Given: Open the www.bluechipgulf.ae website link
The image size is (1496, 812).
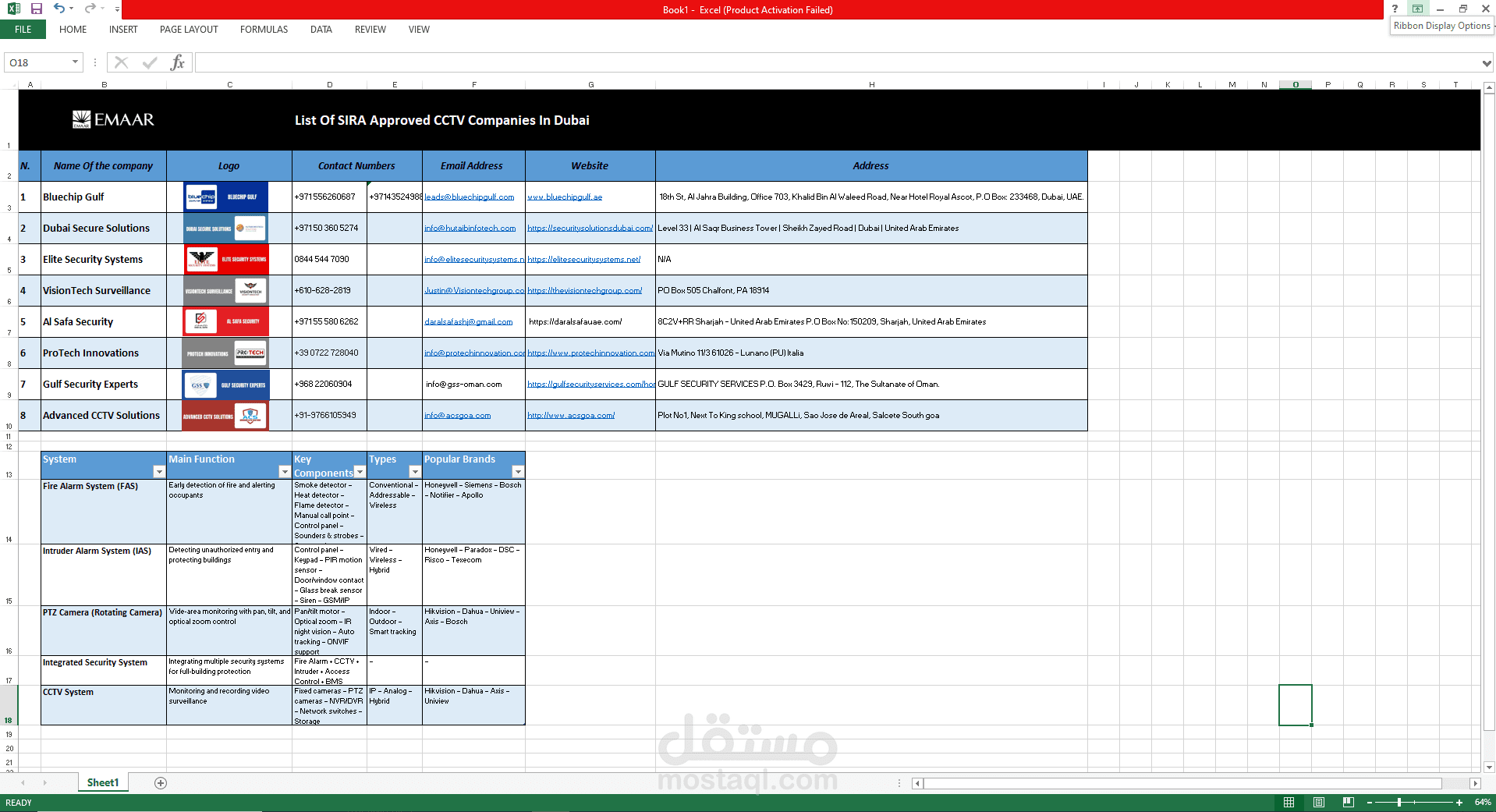Looking at the screenshot, I should (565, 197).
